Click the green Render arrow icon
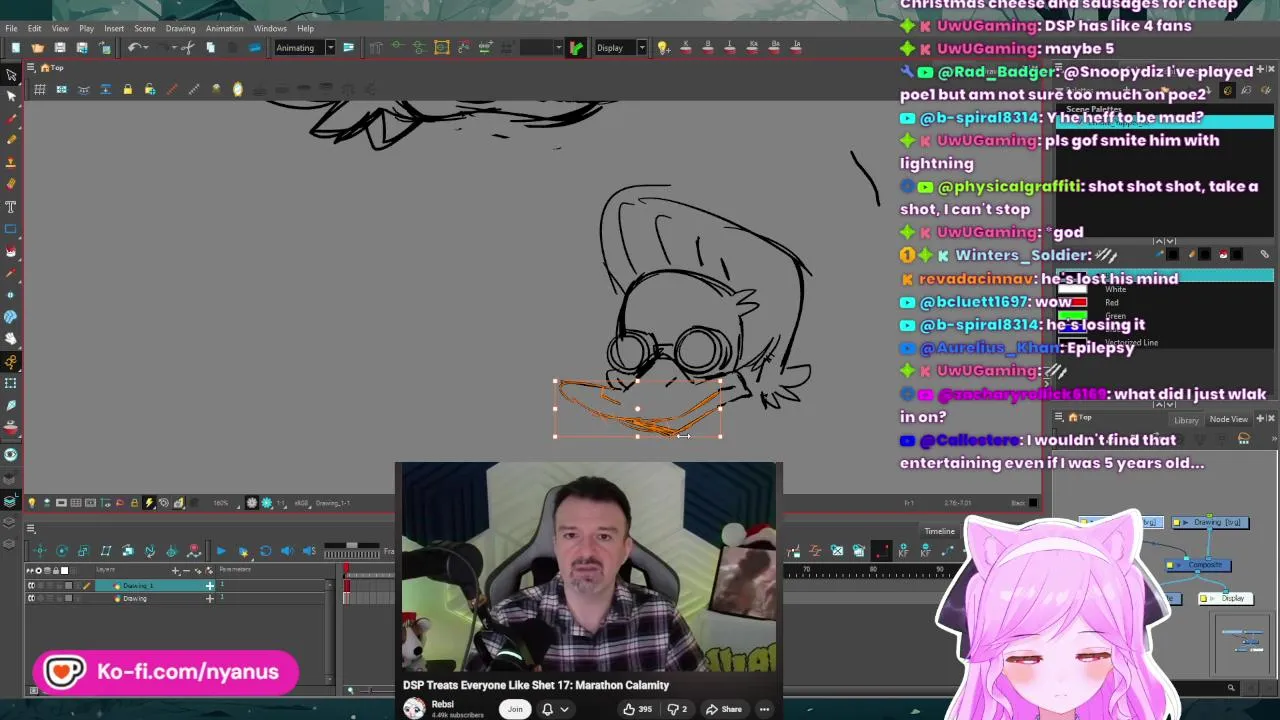The image size is (1280, 720). (576, 47)
